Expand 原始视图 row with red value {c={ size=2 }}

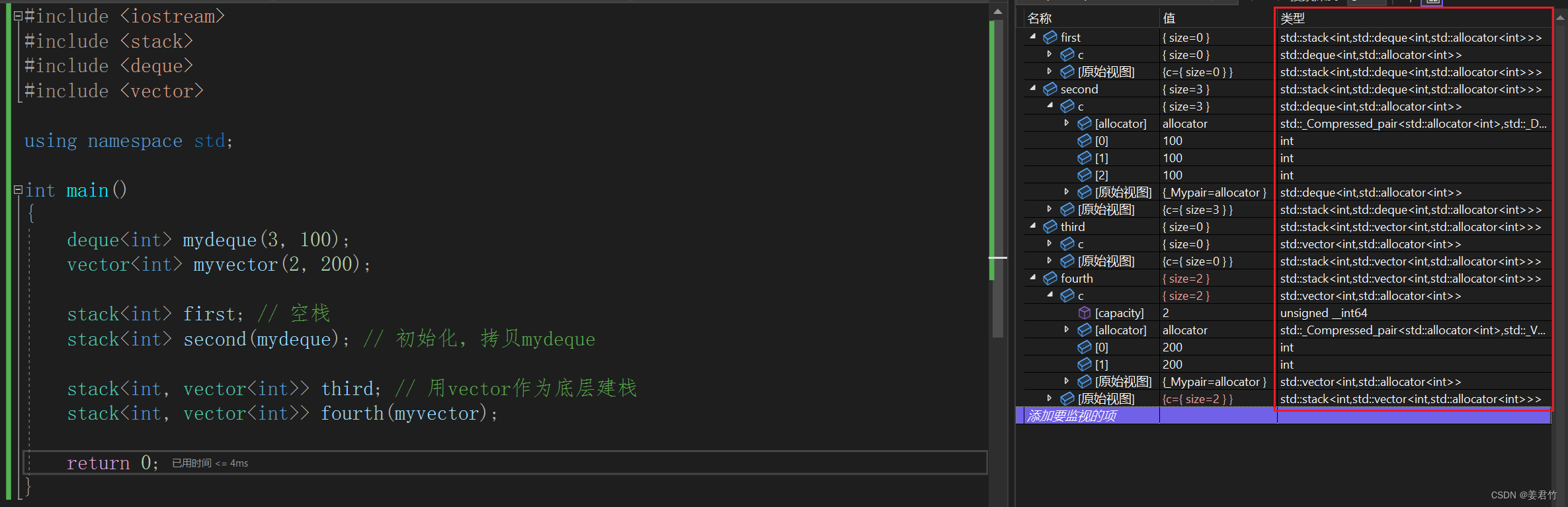tap(1050, 398)
